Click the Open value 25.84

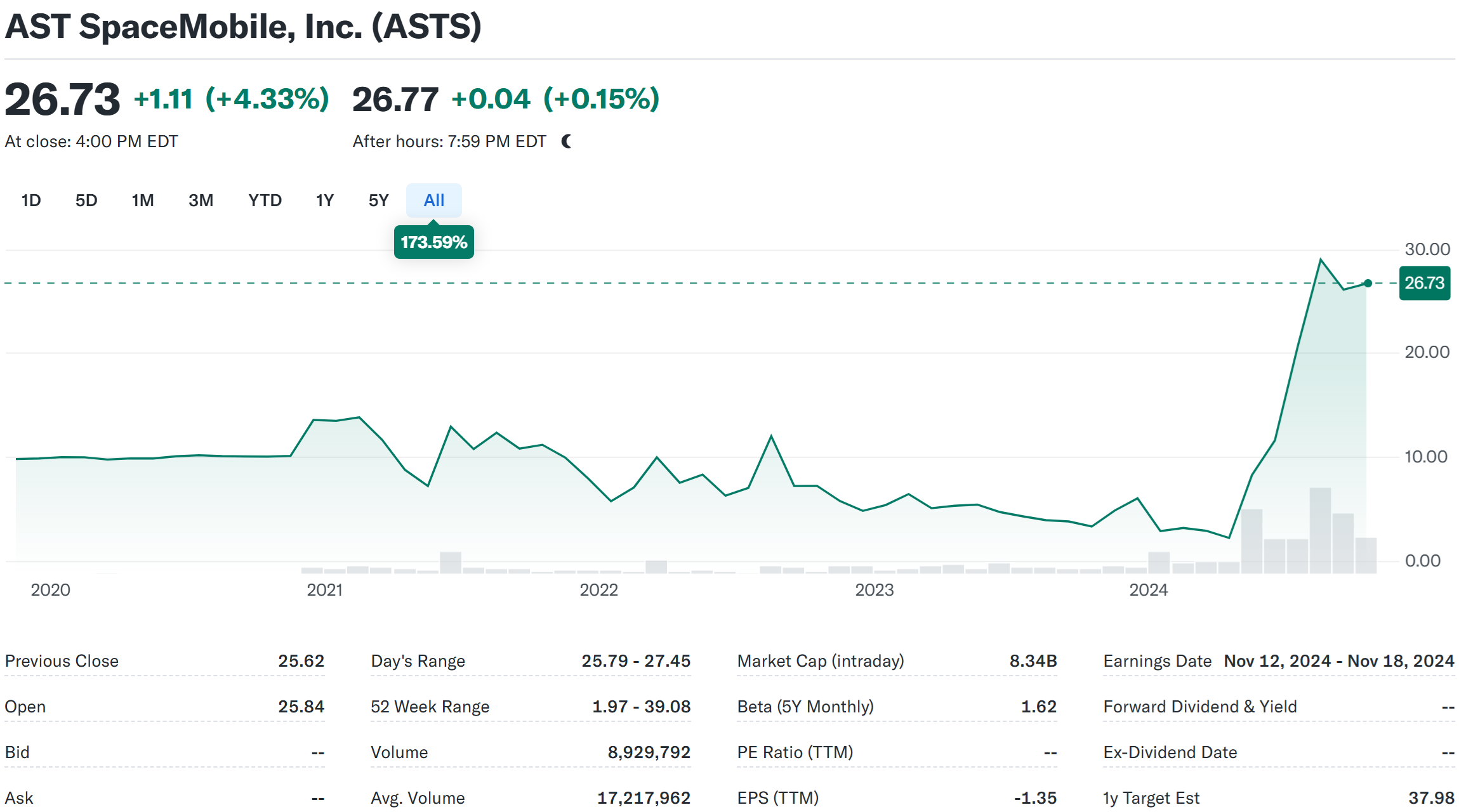pos(301,707)
